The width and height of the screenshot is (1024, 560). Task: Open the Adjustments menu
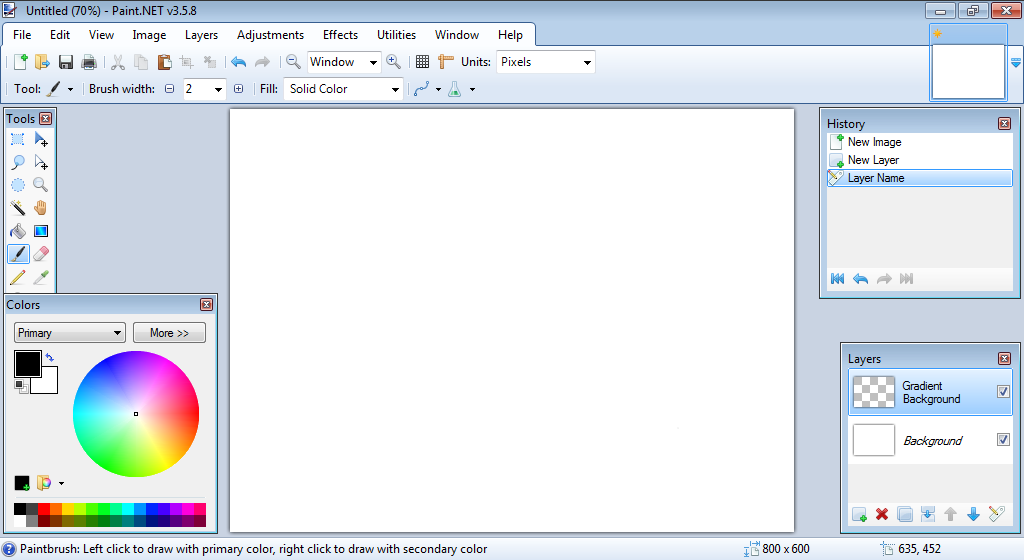click(x=270, y=35)
